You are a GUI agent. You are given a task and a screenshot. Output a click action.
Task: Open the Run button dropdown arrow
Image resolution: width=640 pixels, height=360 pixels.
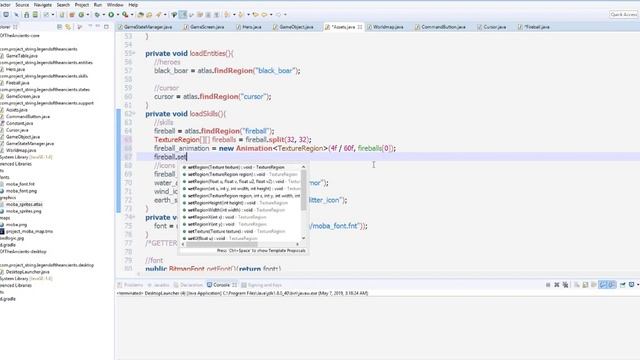(x=118, y=15)
